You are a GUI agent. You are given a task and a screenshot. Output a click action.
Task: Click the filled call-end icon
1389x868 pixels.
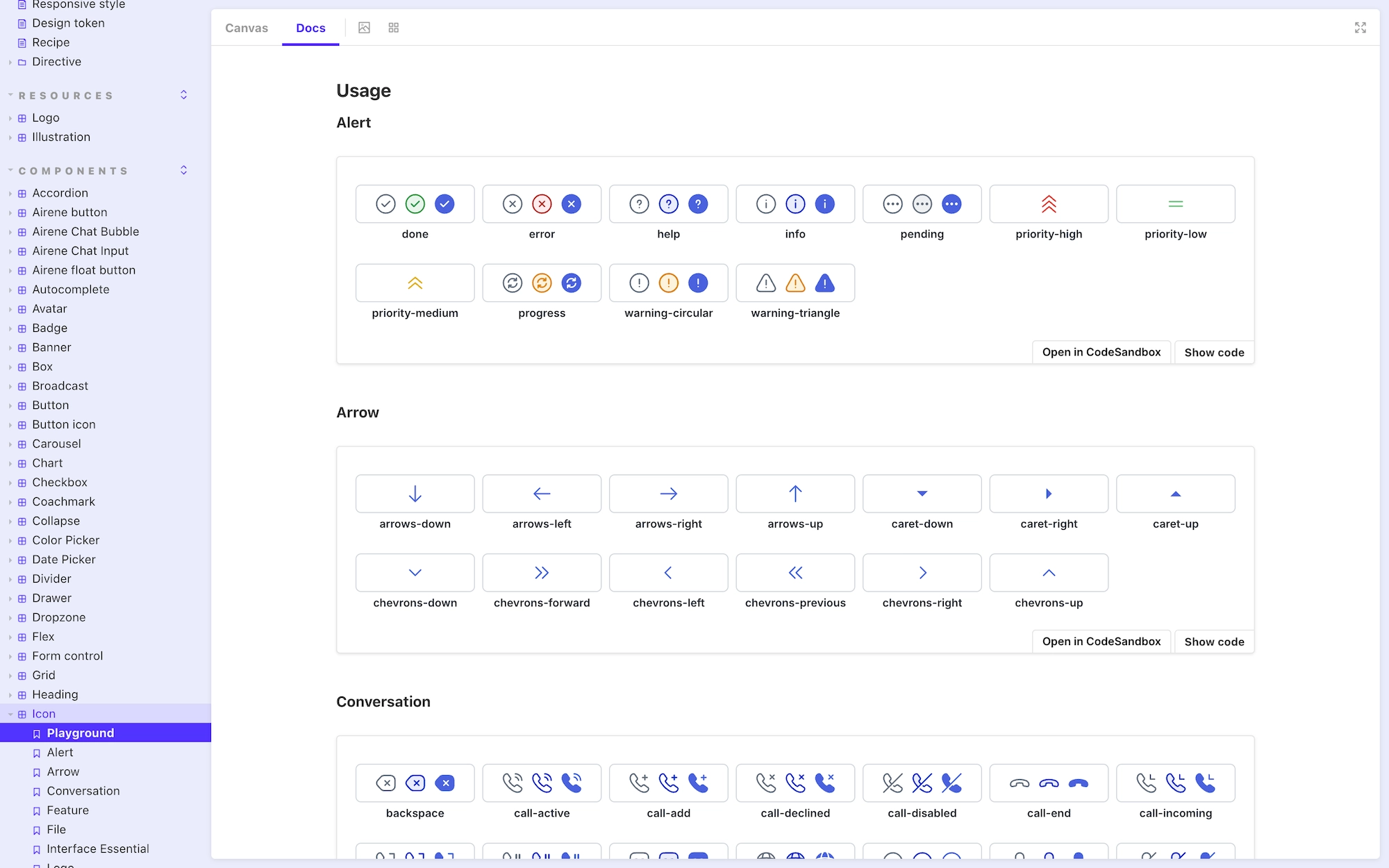tap(1079, 783)
